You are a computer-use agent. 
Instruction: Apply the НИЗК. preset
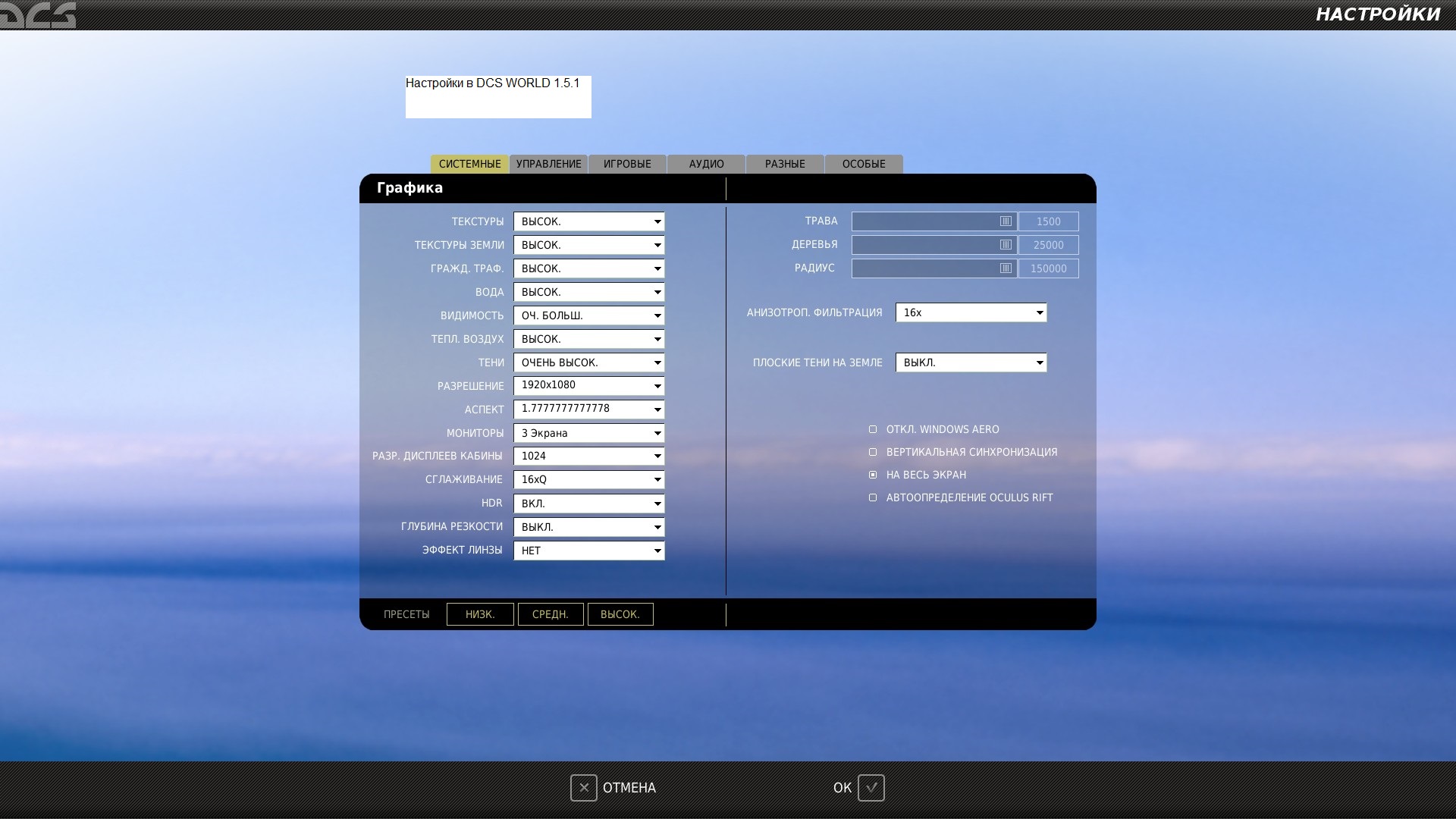coord(480,614)
